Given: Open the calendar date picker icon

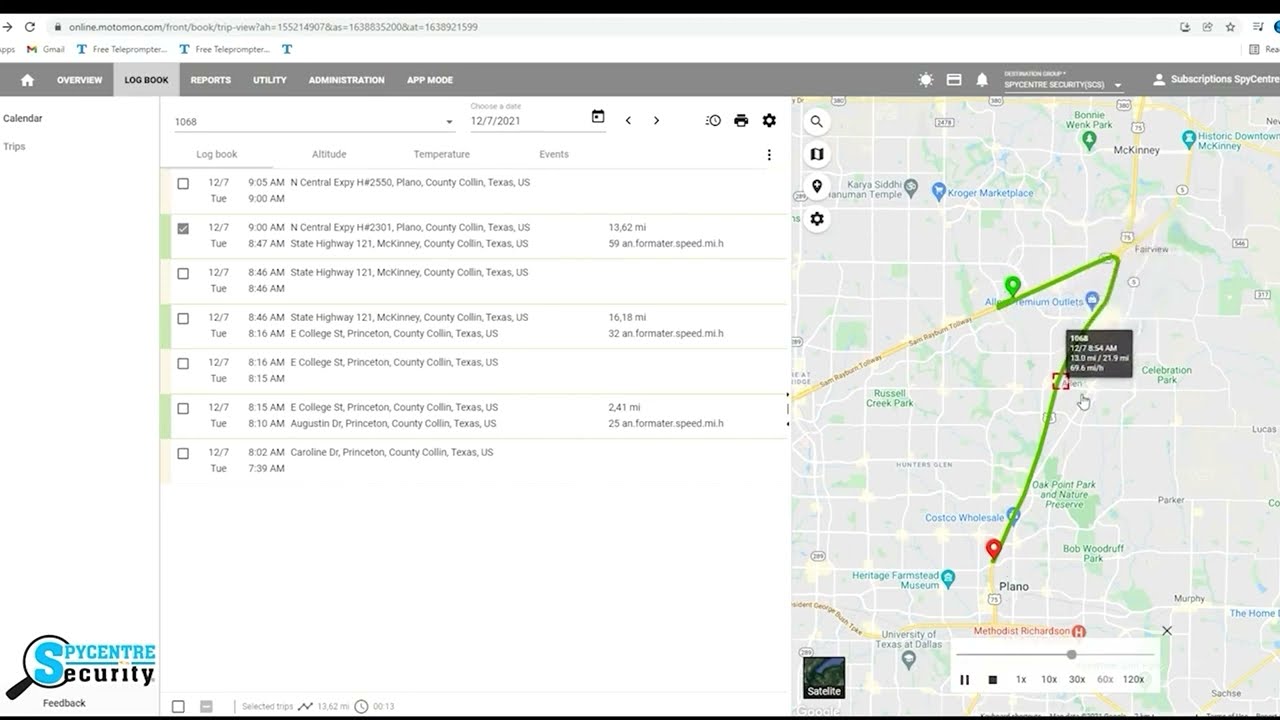Looking at the screenshot, I should coord(598,117).
